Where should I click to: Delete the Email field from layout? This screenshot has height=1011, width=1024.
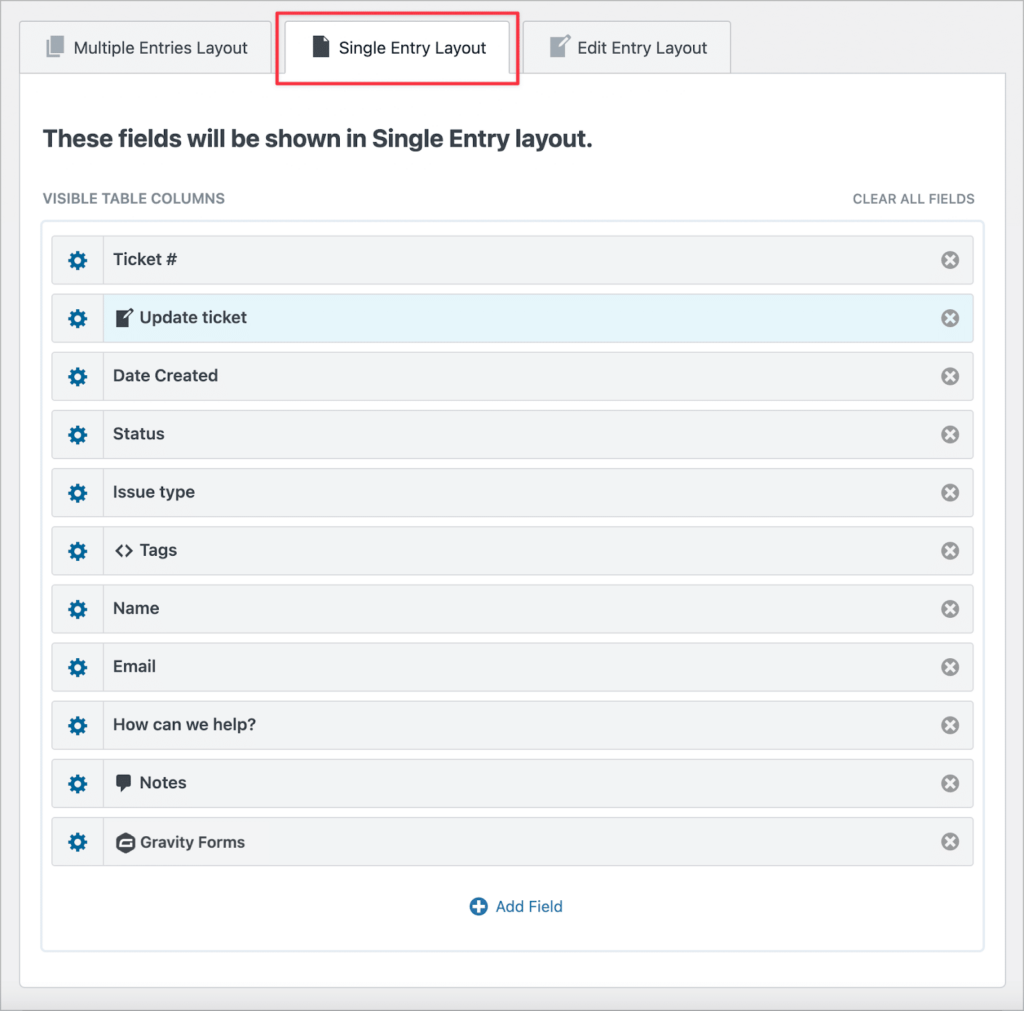pos(950,667)
